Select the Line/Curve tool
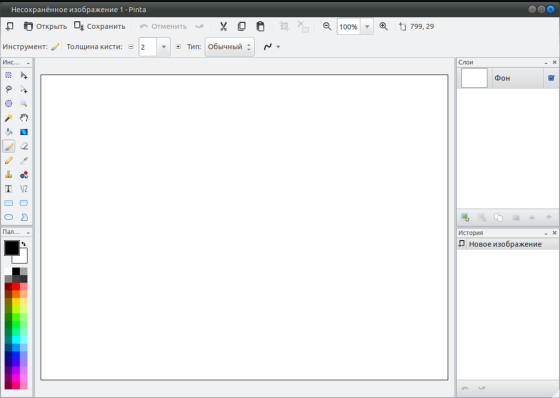Image resolution: width=560 pixels, height=398 pixels. coord(24,189)
